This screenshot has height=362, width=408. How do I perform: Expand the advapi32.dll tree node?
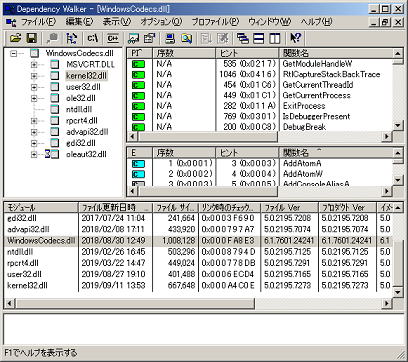[34, 132]
